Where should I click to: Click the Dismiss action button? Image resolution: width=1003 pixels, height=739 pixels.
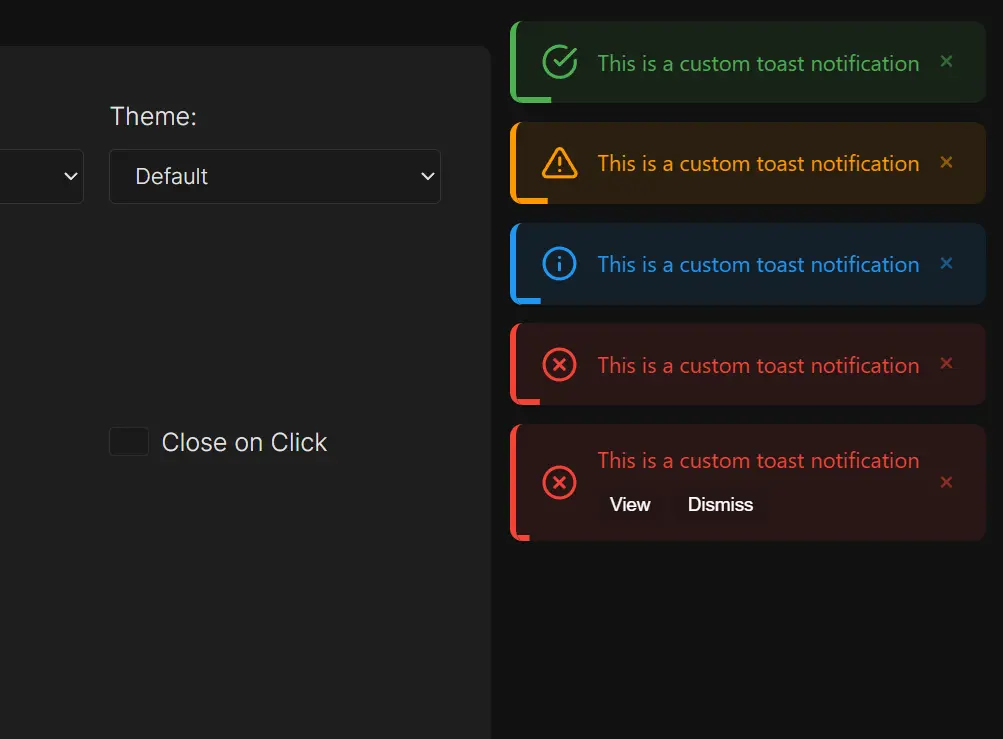(720, 505)
